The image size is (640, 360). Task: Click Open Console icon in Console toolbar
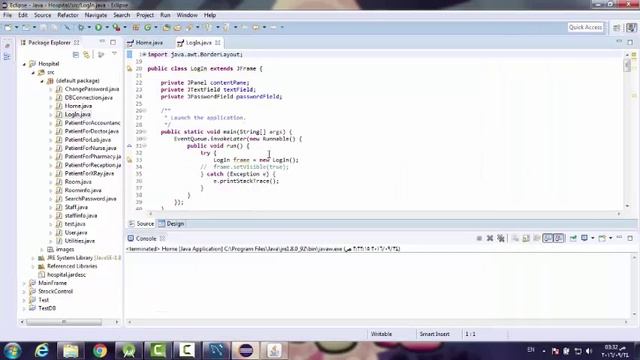[x=602, y=238]
